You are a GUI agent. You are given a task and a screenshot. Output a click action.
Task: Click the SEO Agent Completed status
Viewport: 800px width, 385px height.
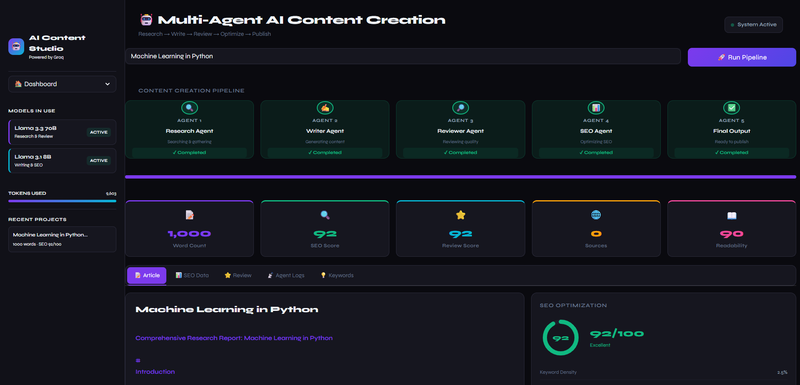pos(596,152)
